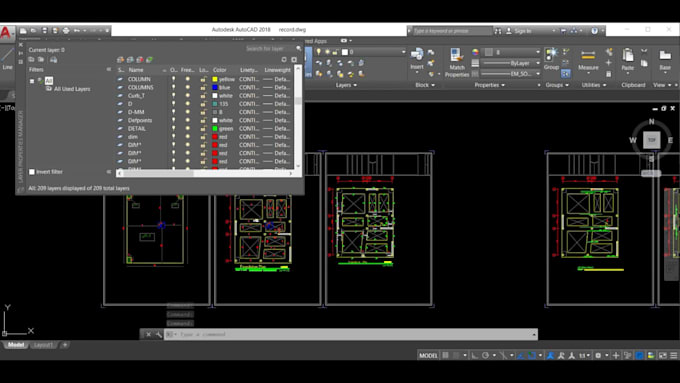
Task: Click New Layer VP Frozen icon
Action: [x=130, y=59]
